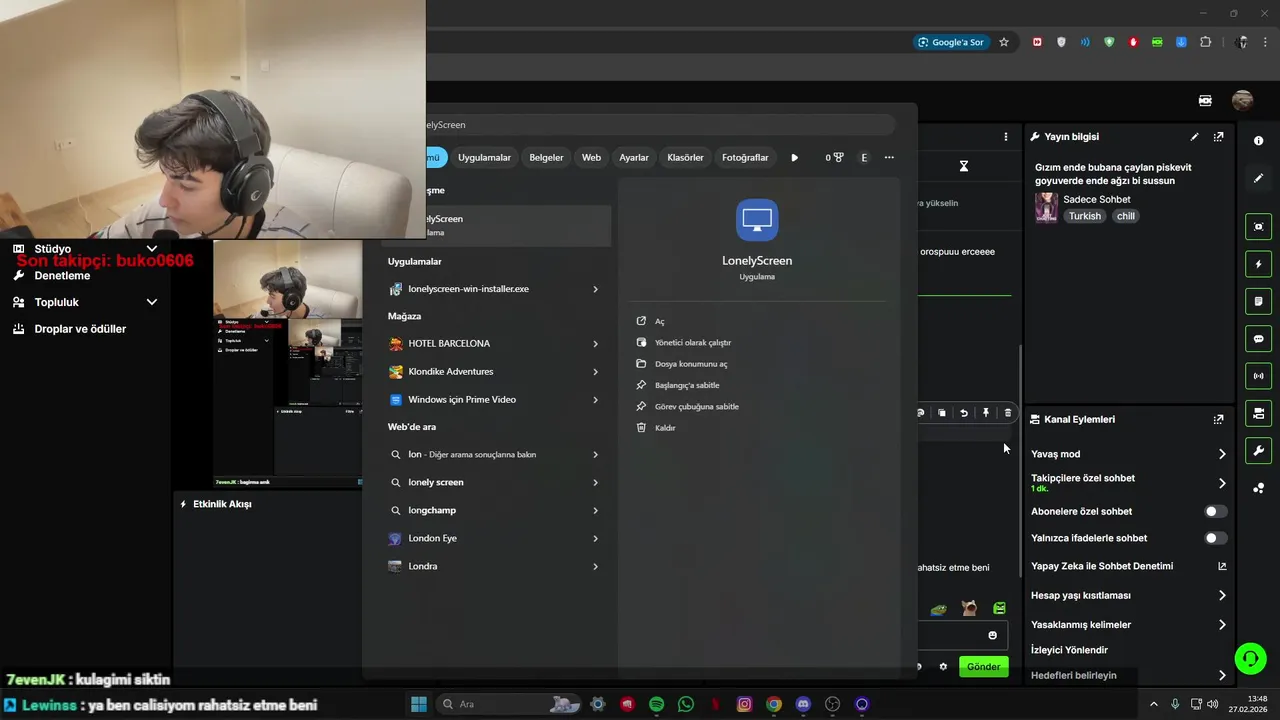Open green headset support button
This screenshot has width=1280, height=720.
(x=1250, y=658)
